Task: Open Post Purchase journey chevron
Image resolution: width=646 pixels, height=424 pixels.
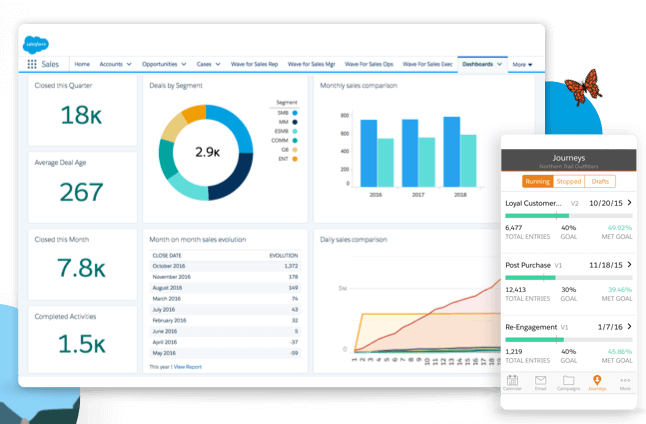Action: pos(630,264)
